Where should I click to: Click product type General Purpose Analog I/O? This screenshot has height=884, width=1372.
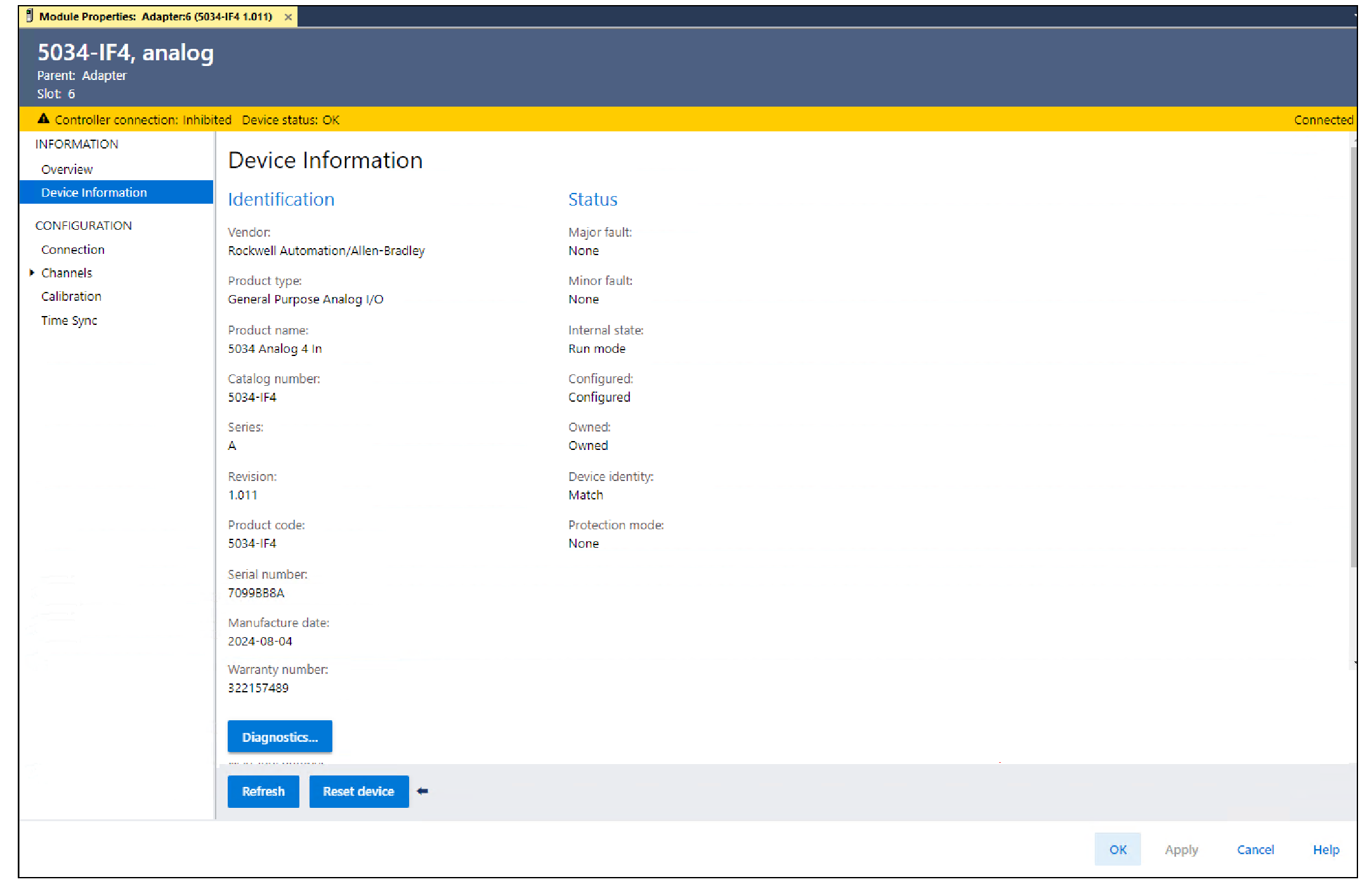tap(306, 299)
